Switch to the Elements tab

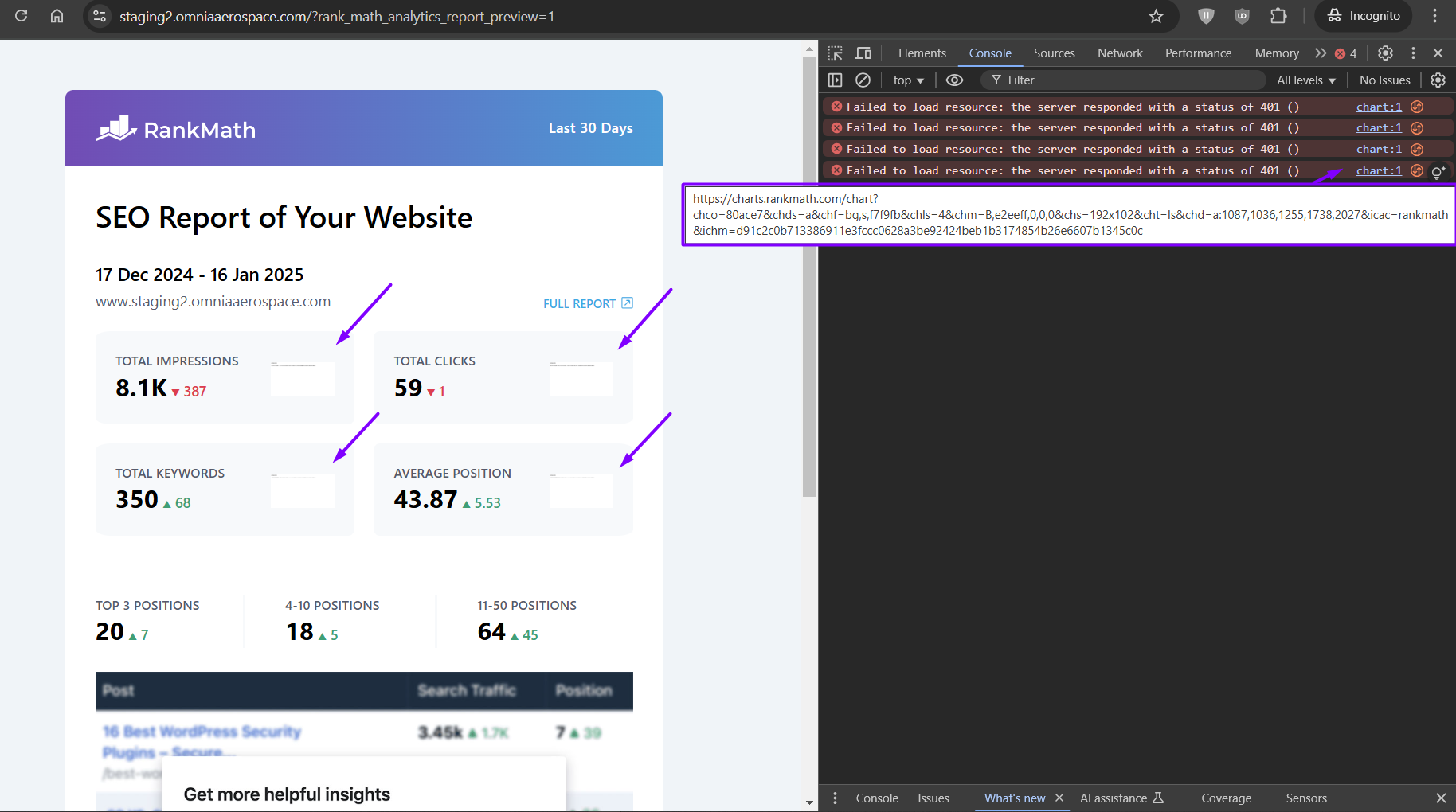pyautogui.click(x=922, y=53)
